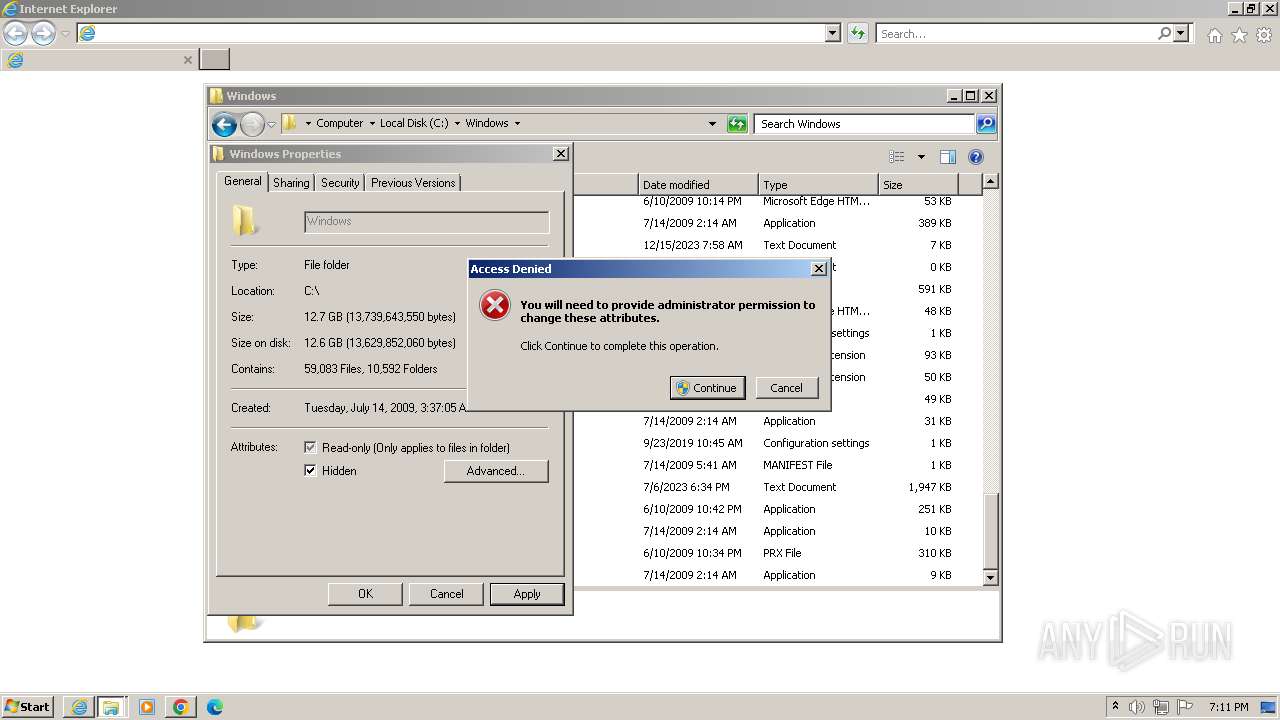Screen dimensions: 1280x720
Task: Click the Search Windows input field
Action: click(x=864, y=124)
